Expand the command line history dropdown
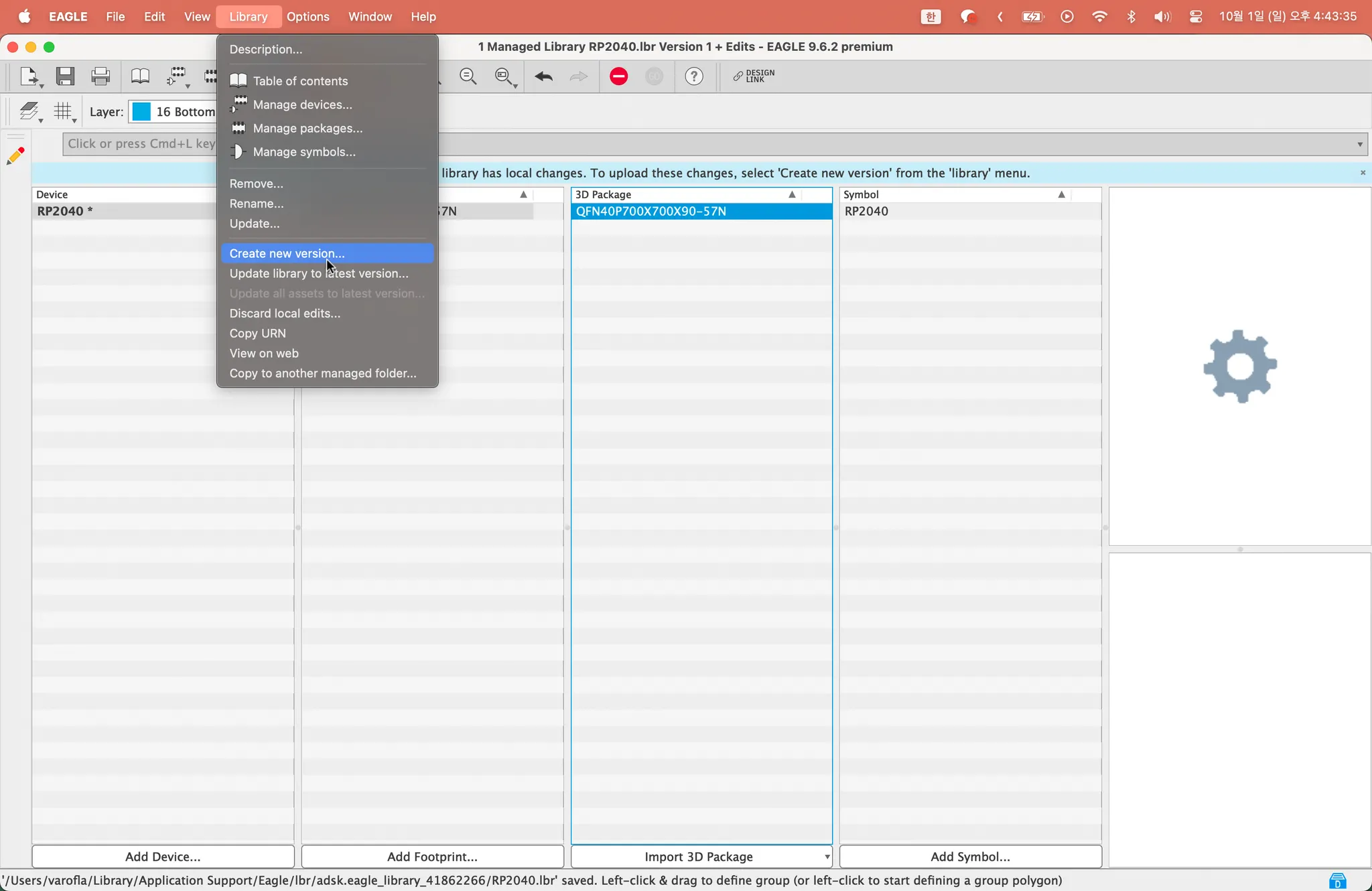 tap(1359, 144)
